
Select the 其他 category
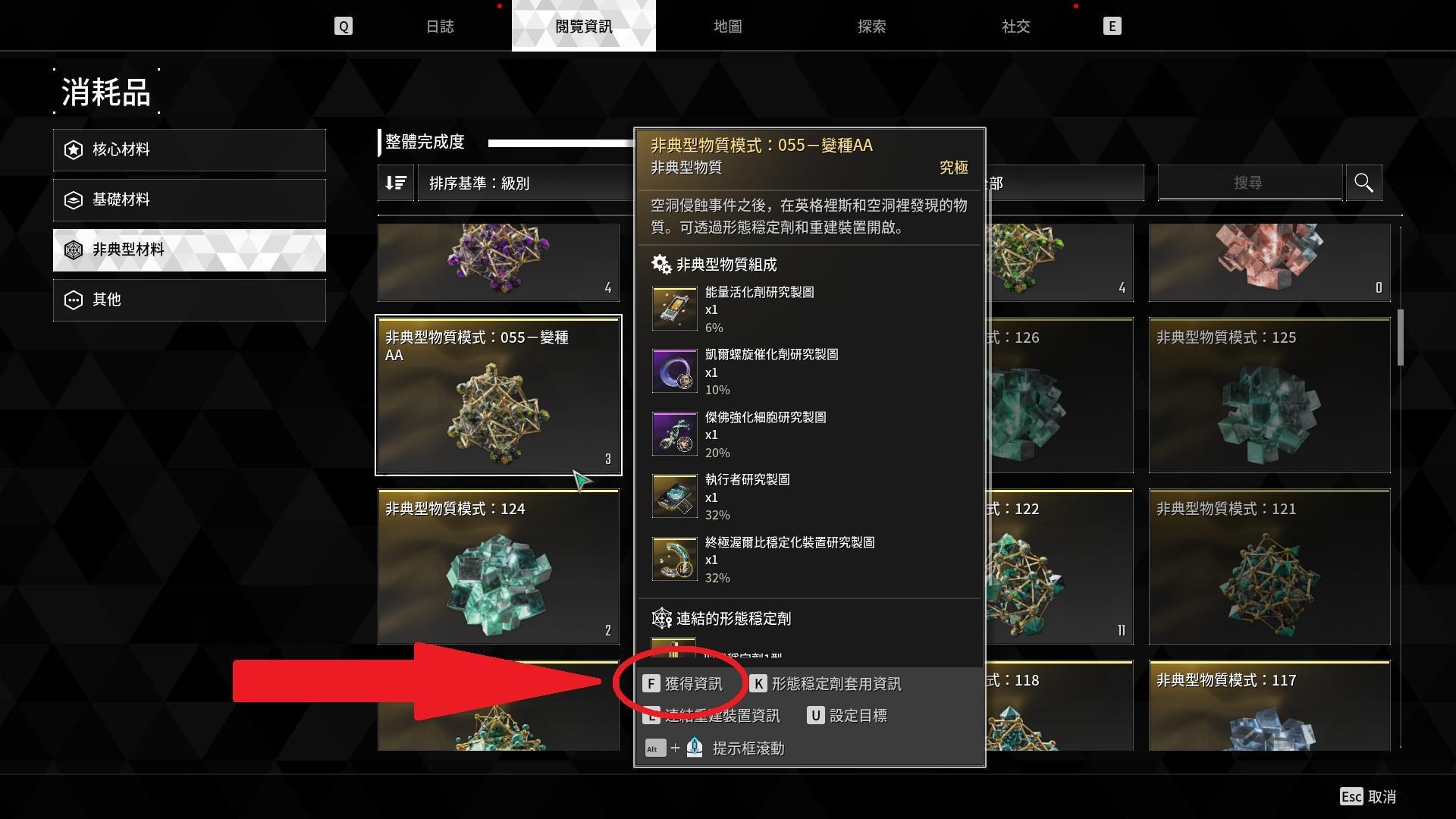[x=190, y=300]
